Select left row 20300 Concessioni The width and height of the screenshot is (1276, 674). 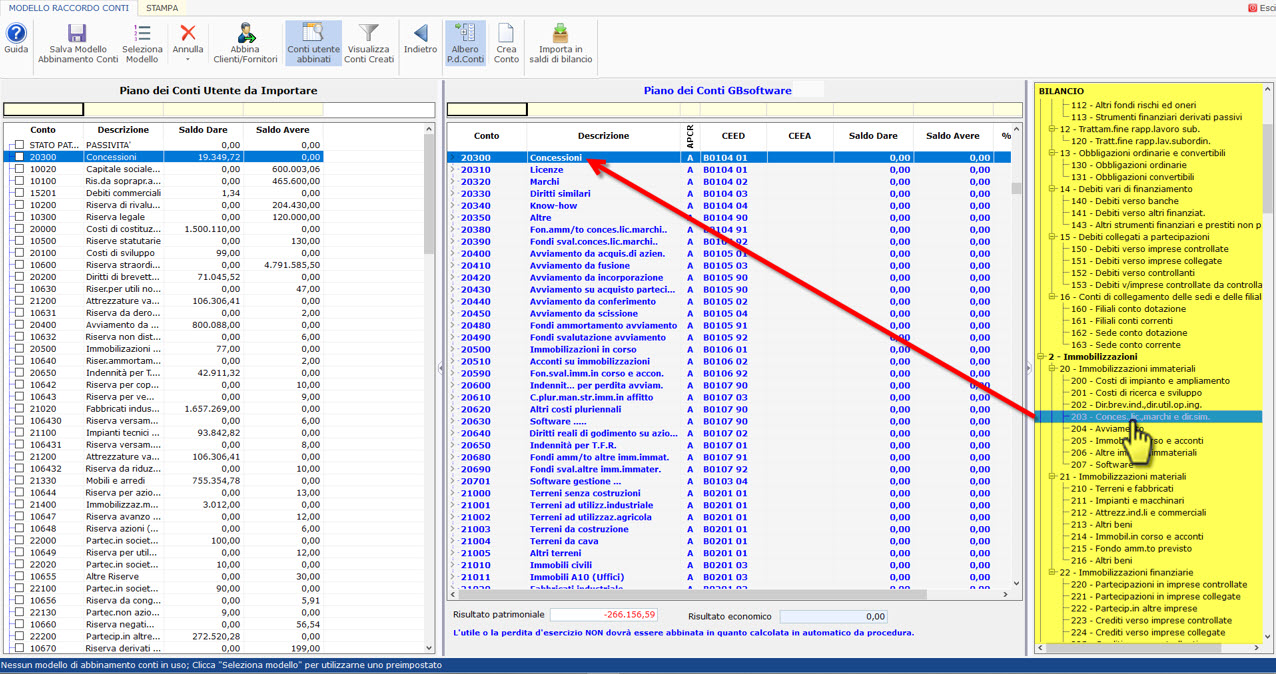click(164, 157)
